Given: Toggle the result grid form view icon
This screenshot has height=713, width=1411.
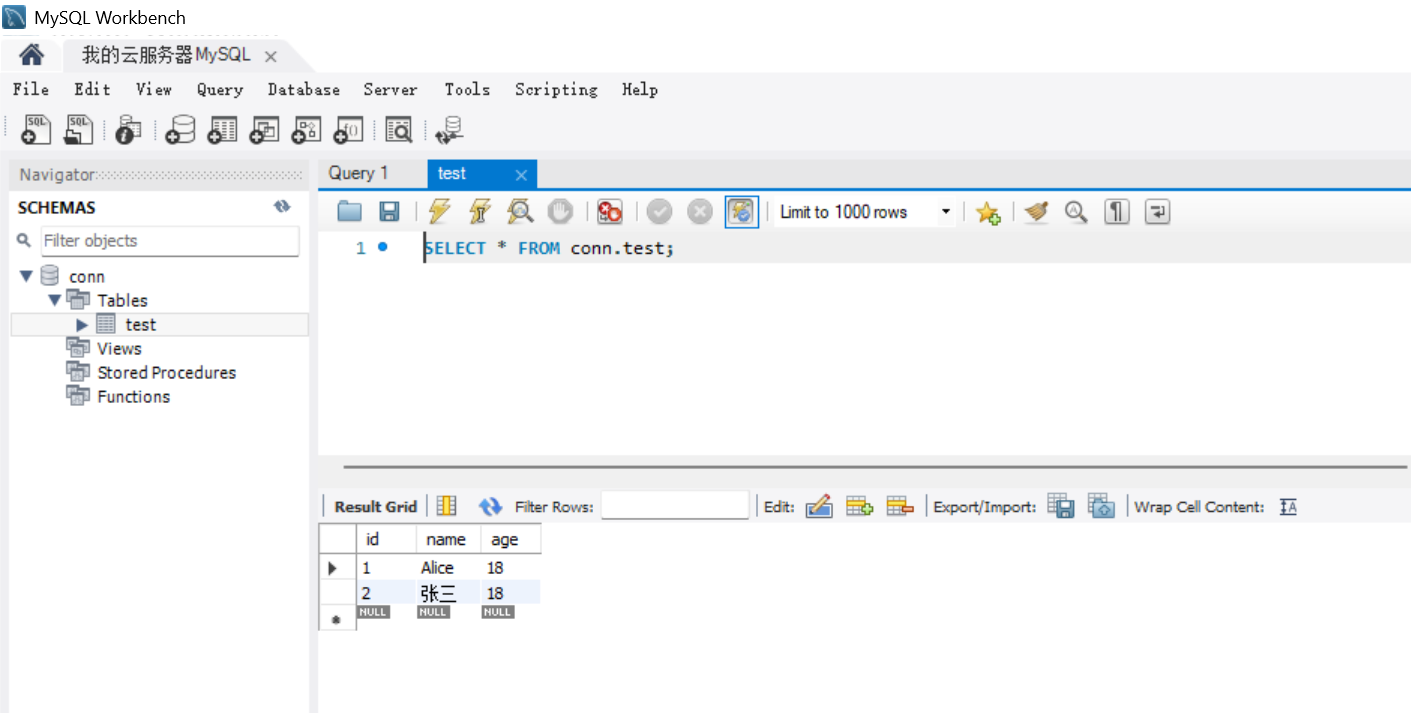Looking at the screenshot, I should [447, 506].
